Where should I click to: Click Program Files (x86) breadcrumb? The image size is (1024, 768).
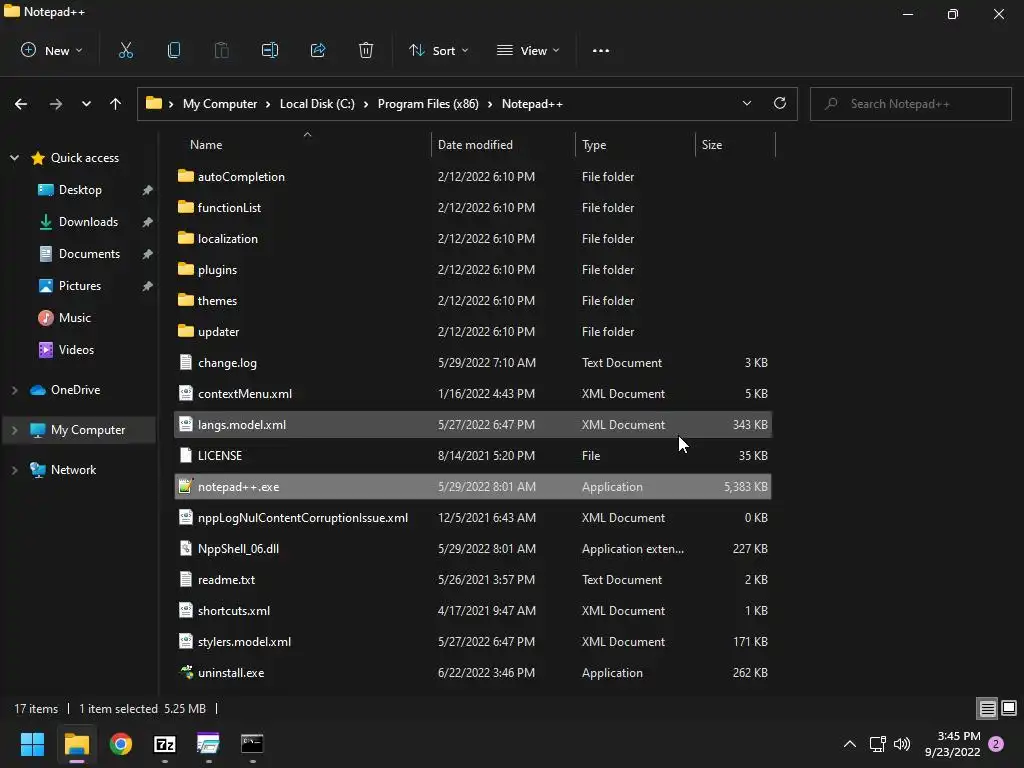[428, 104]
